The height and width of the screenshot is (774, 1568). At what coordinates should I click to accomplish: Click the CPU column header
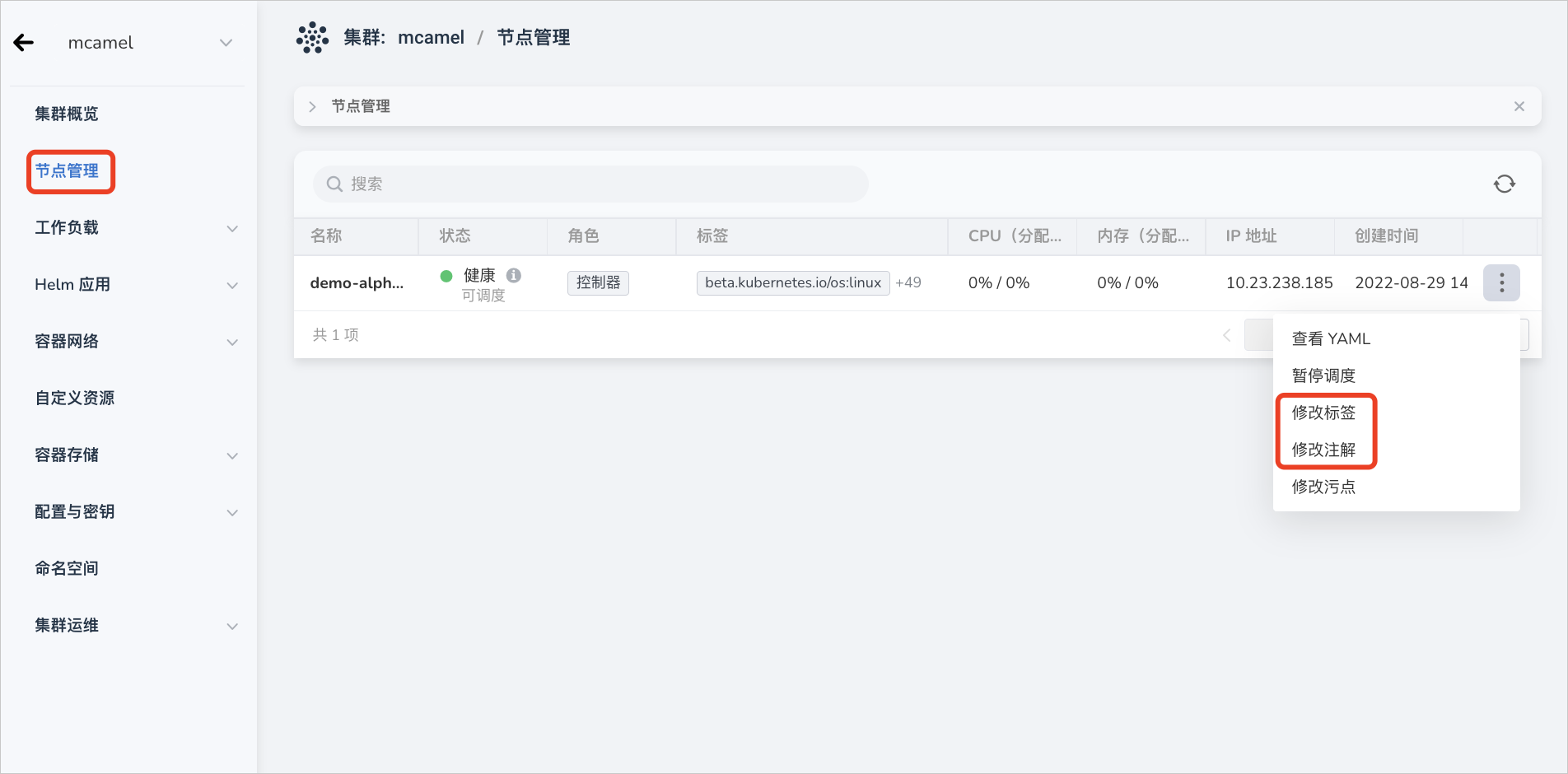pos(1015,235)
